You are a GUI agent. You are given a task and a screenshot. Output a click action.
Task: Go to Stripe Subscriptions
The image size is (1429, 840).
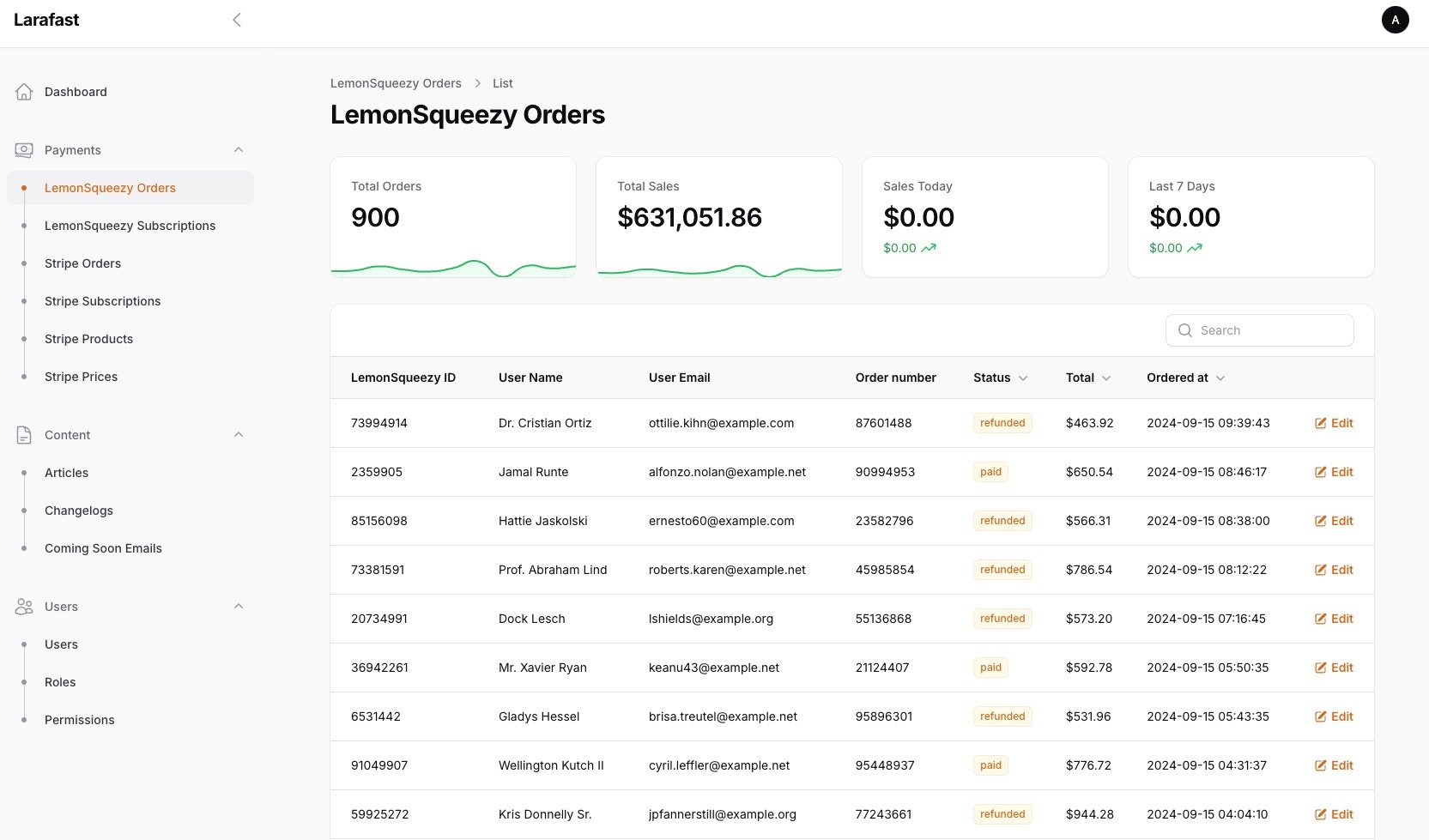point(130,301)
